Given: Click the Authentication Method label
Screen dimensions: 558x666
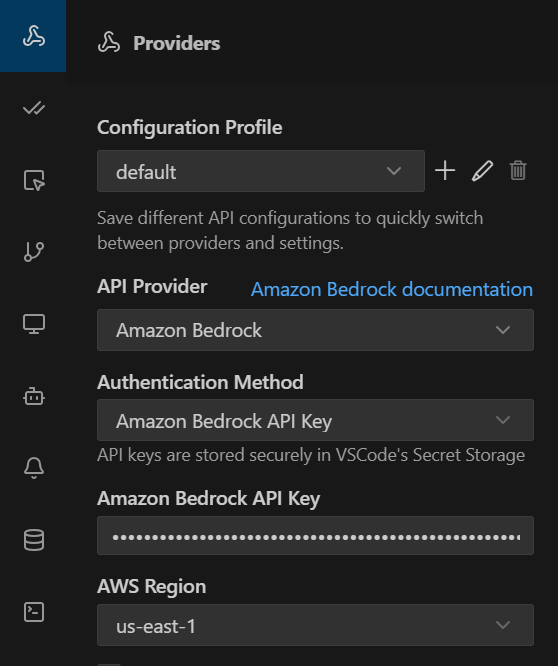Looking at the screenshot, I should click(x=200, y=382).
